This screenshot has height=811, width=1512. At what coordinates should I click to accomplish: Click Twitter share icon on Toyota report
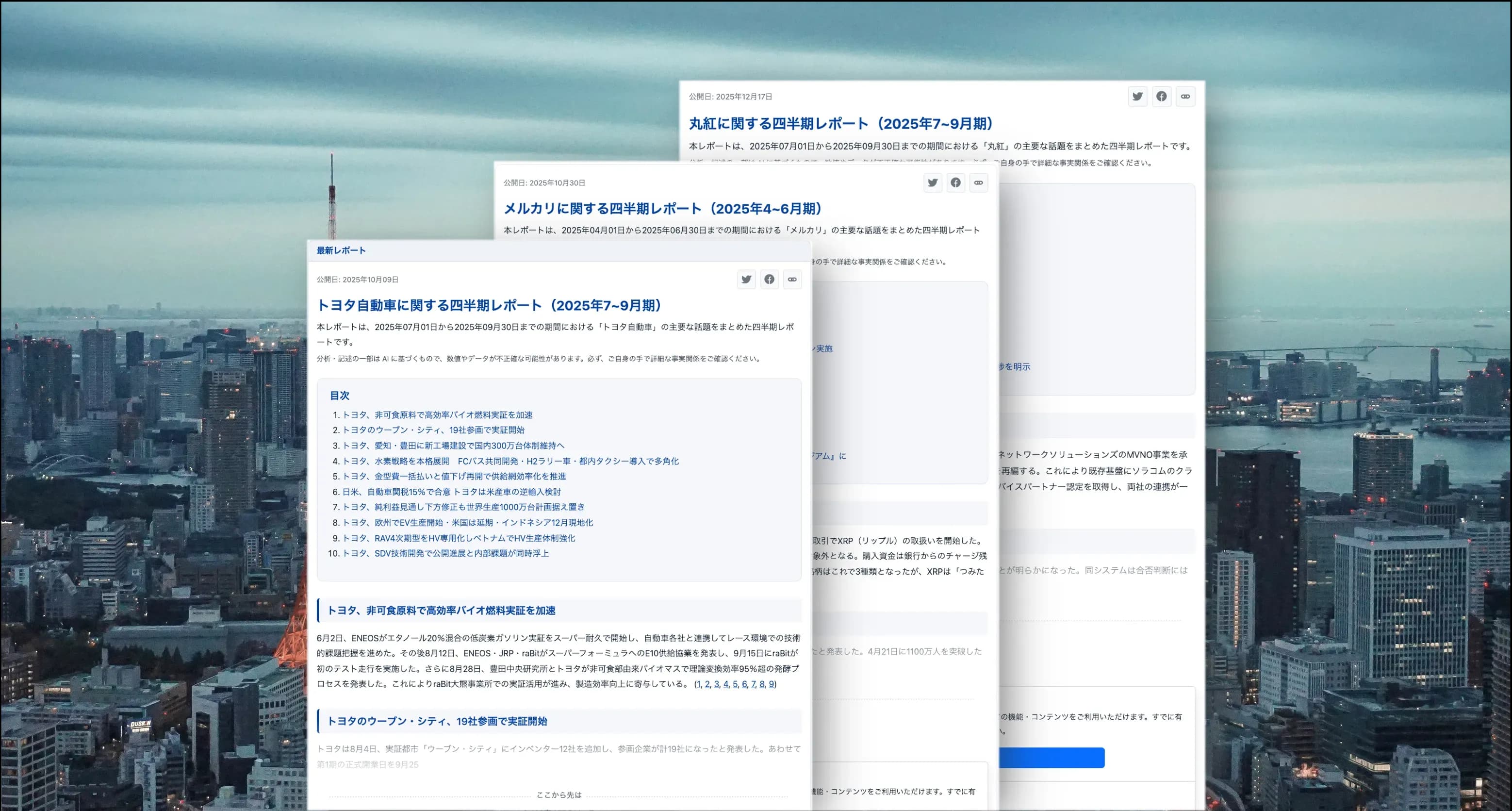click(x=746, y=280)
